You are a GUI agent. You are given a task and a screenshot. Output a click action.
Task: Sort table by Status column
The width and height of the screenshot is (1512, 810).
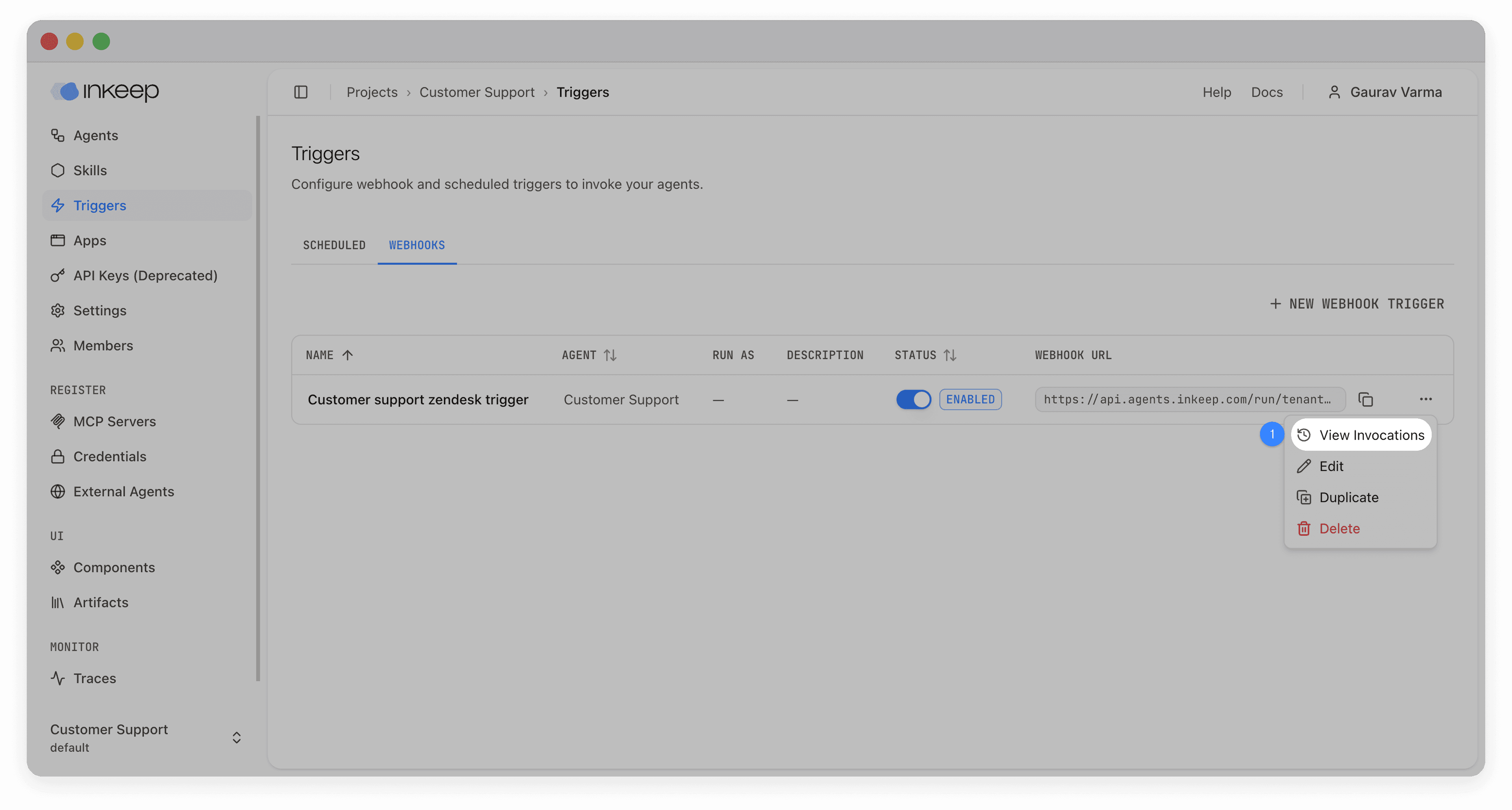pyautogui.click(x=926, y=355)
